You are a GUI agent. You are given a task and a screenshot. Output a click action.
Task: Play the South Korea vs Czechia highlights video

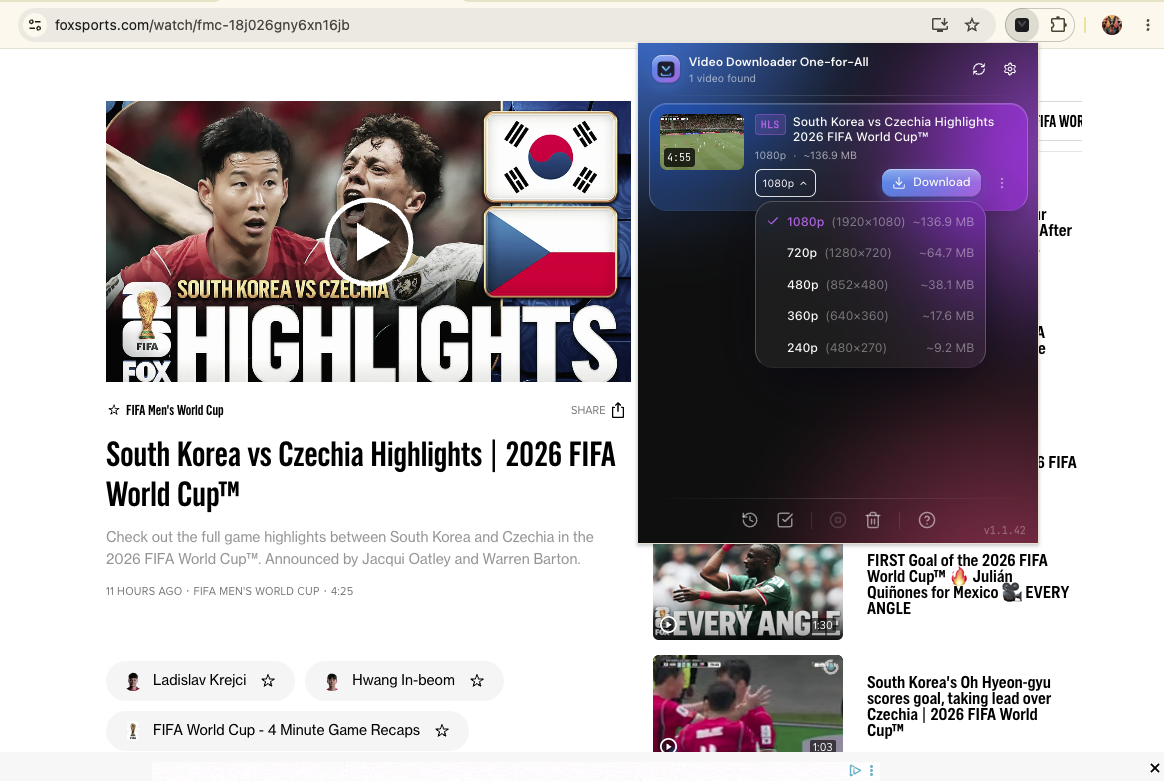pos(369,242)
